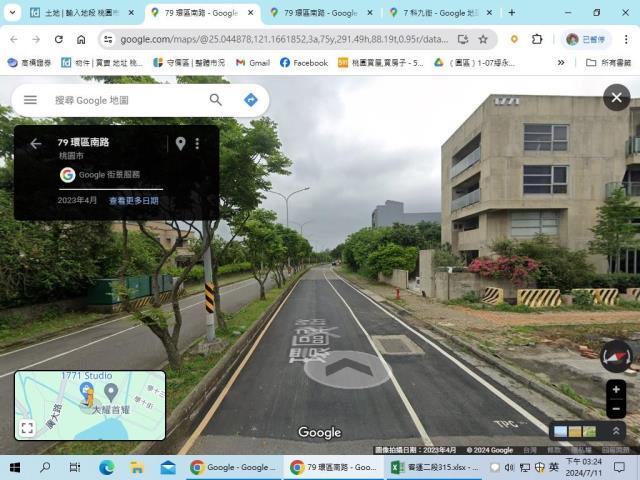The image size is (640, 480).
Task: Click the search magnifier in Maps
Action: pyautogui.click(x=216, y=100)
